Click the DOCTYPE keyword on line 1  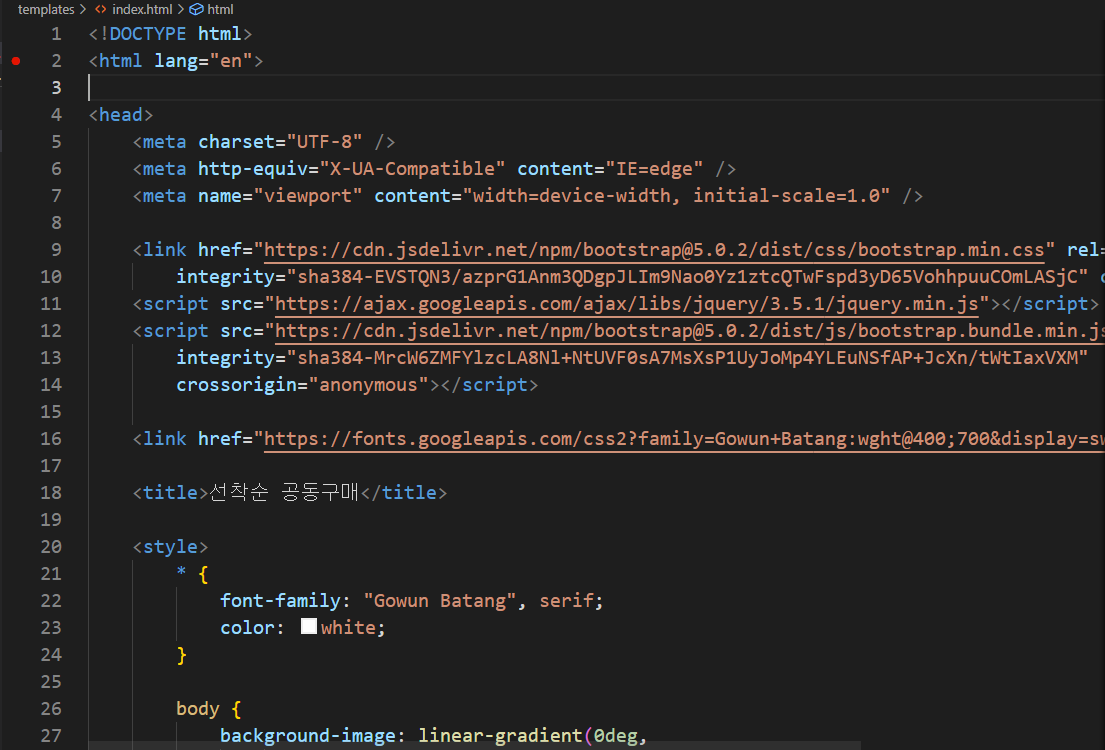point(148,34)
